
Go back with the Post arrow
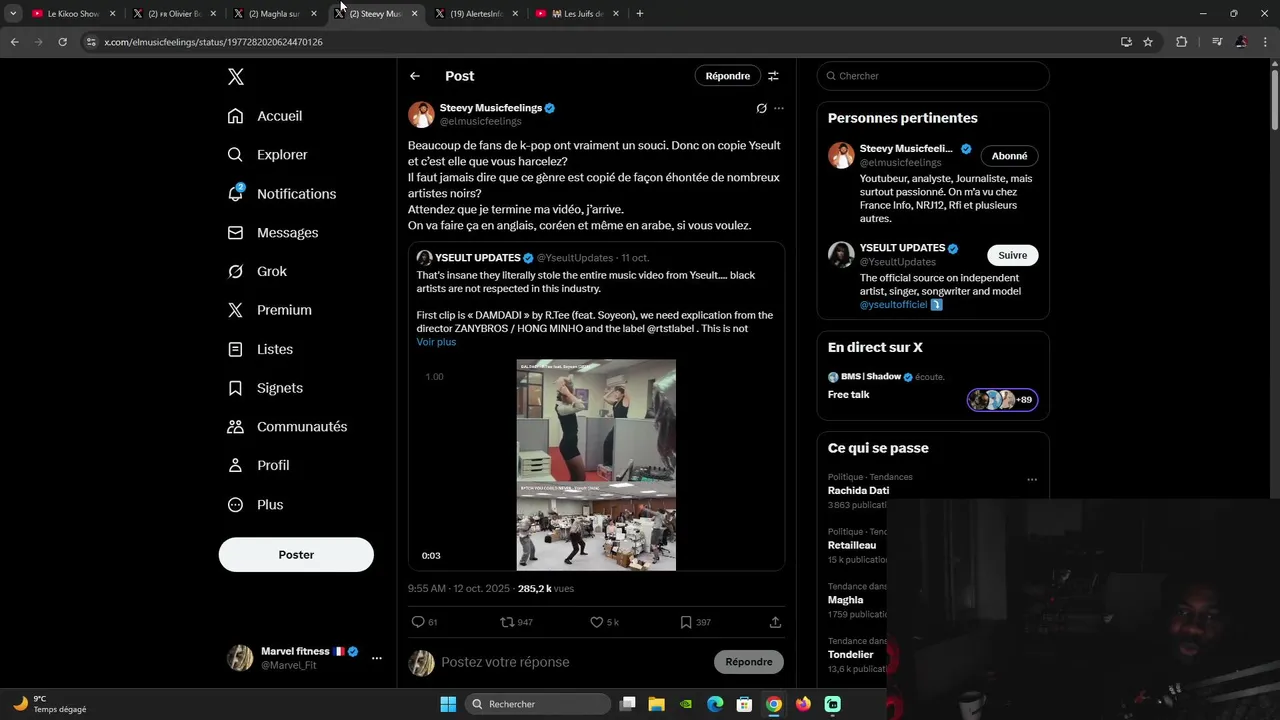[415, 76]
